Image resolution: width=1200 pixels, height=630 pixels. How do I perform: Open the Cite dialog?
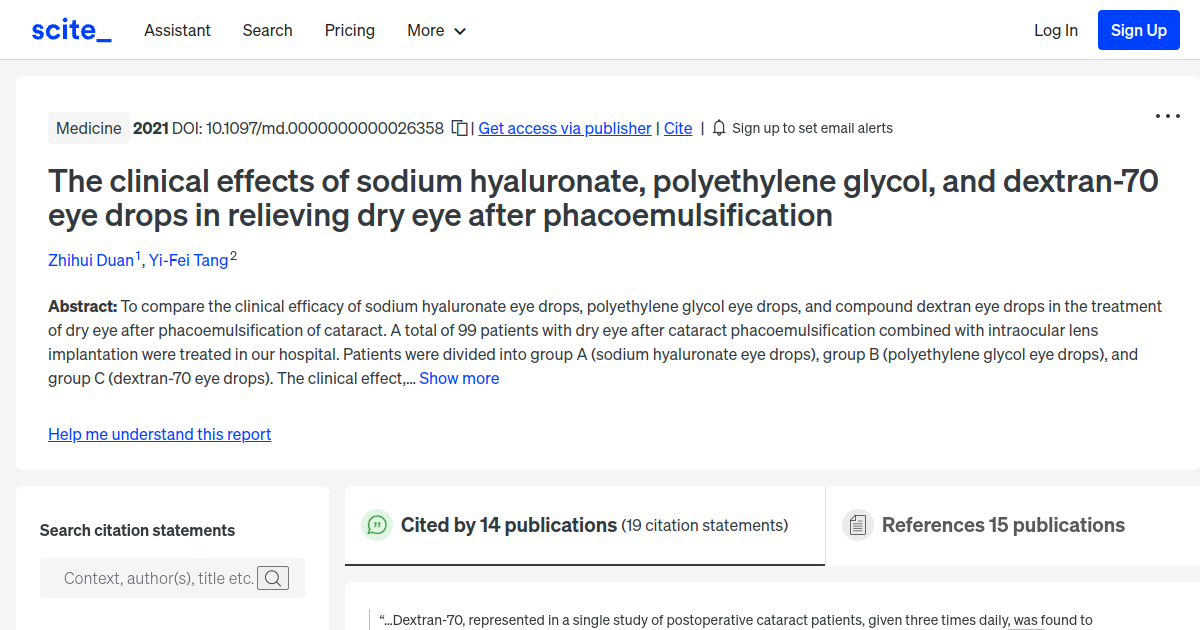[x=678, y=128]
